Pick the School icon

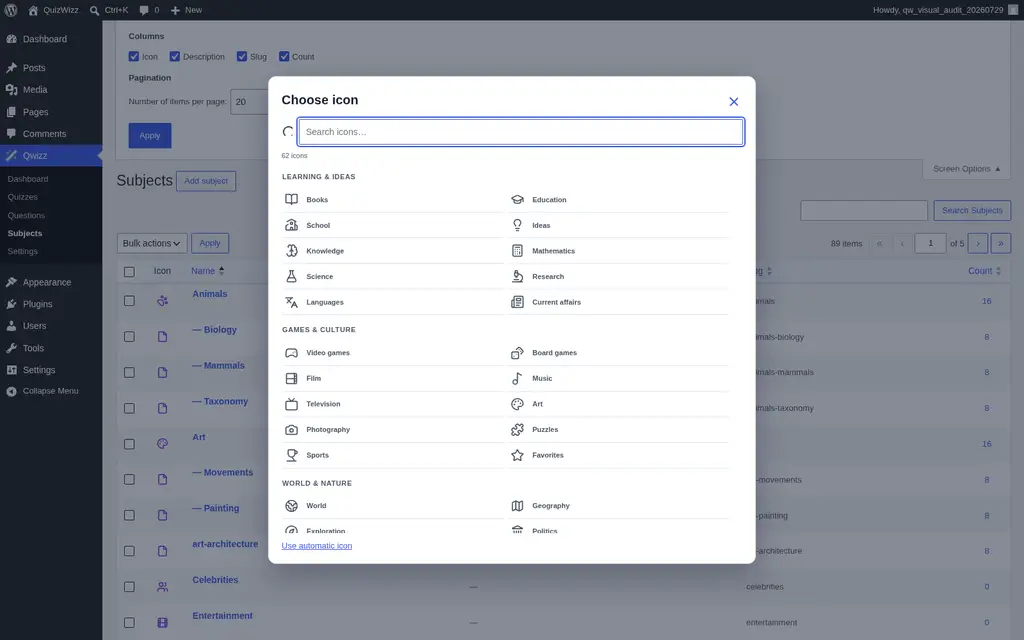[392, 225]
